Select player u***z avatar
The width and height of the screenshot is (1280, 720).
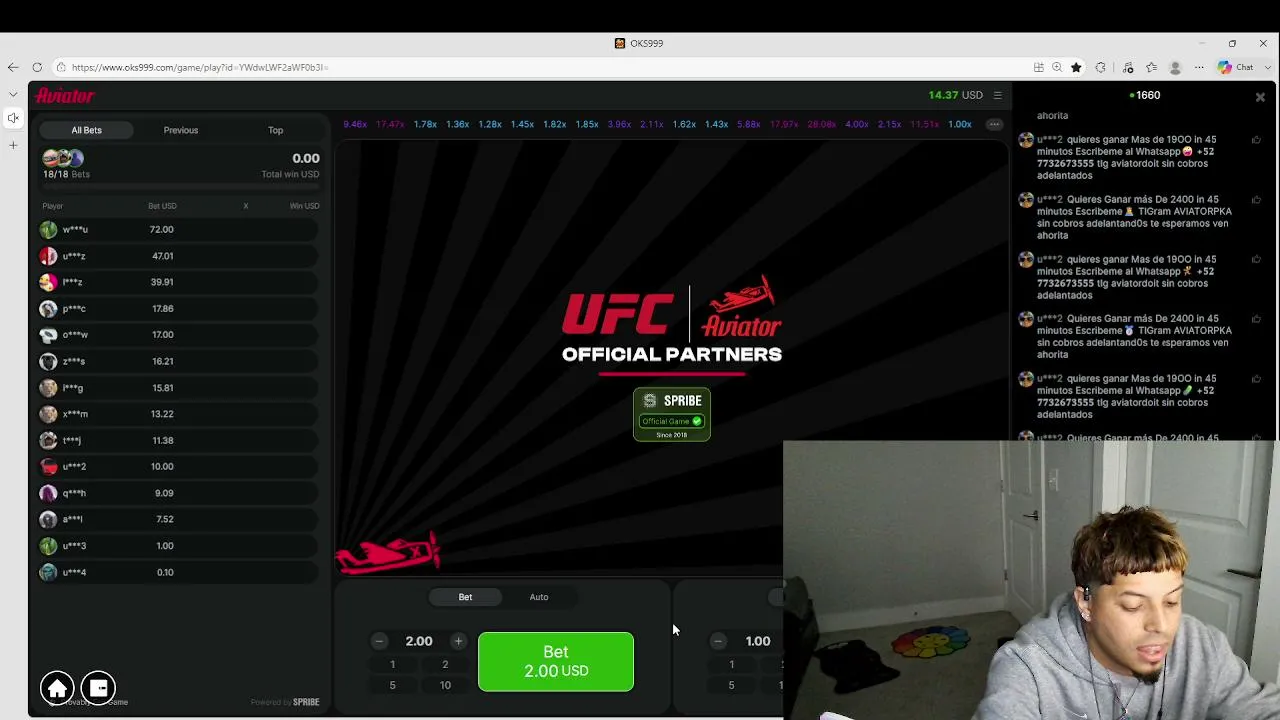(48, 256)
